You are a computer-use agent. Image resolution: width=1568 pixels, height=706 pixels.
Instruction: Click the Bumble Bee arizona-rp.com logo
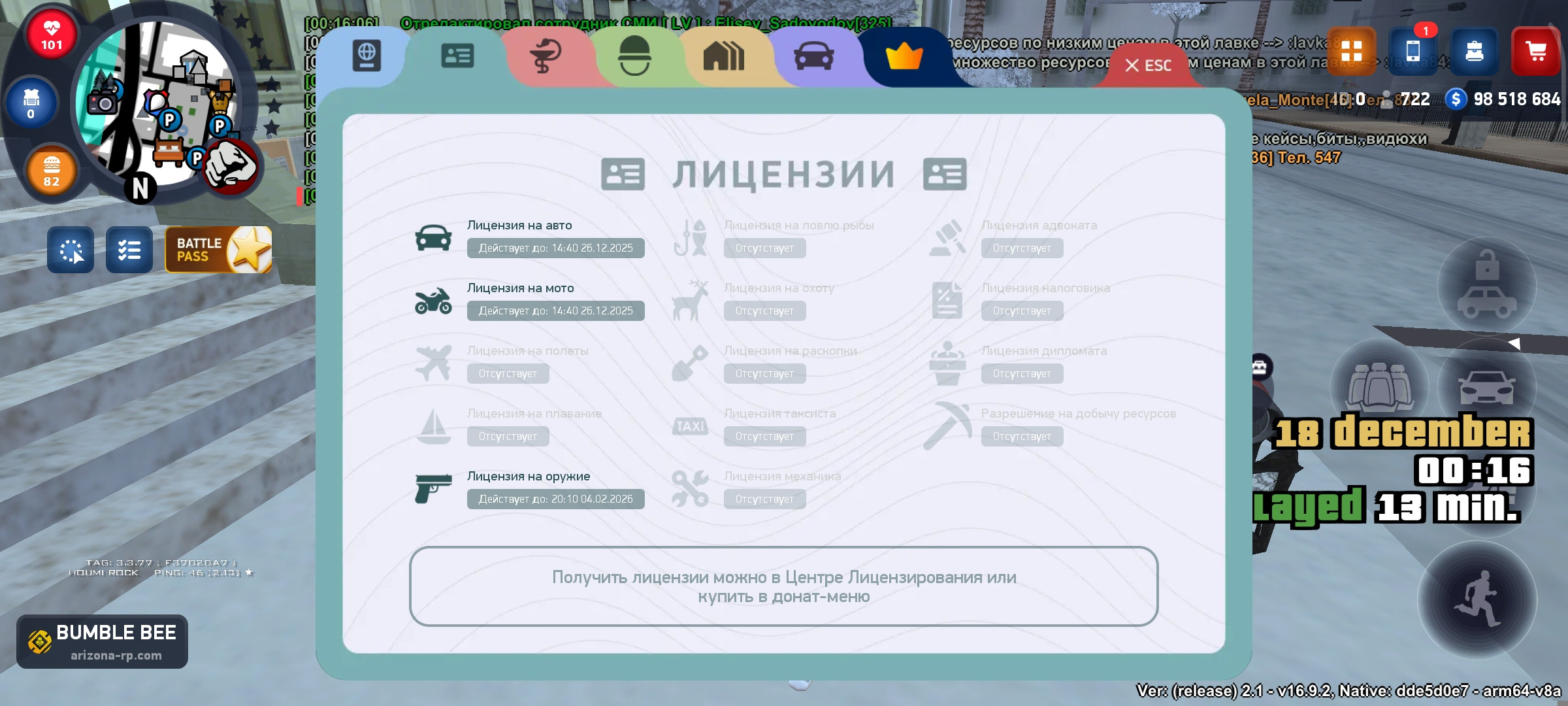(x=103, y=641)
